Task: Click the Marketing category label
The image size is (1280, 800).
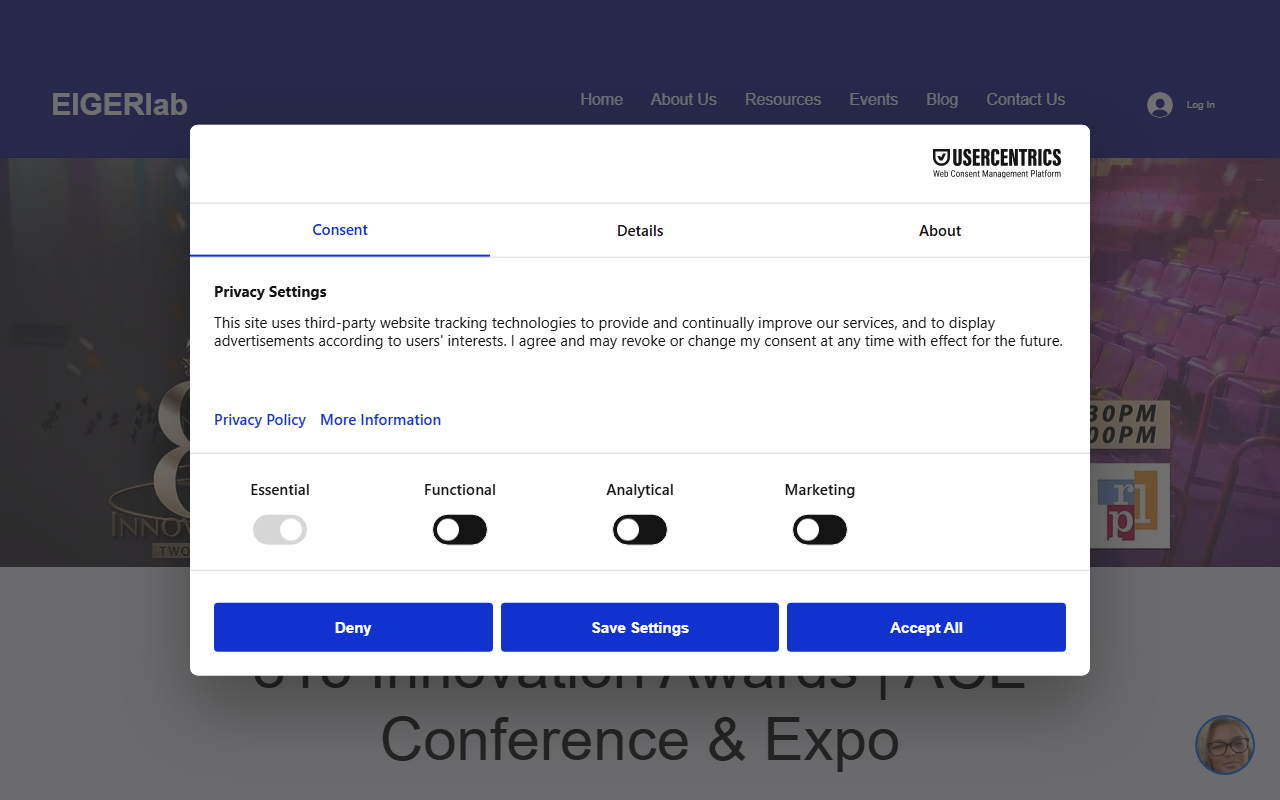Action: 820,490
